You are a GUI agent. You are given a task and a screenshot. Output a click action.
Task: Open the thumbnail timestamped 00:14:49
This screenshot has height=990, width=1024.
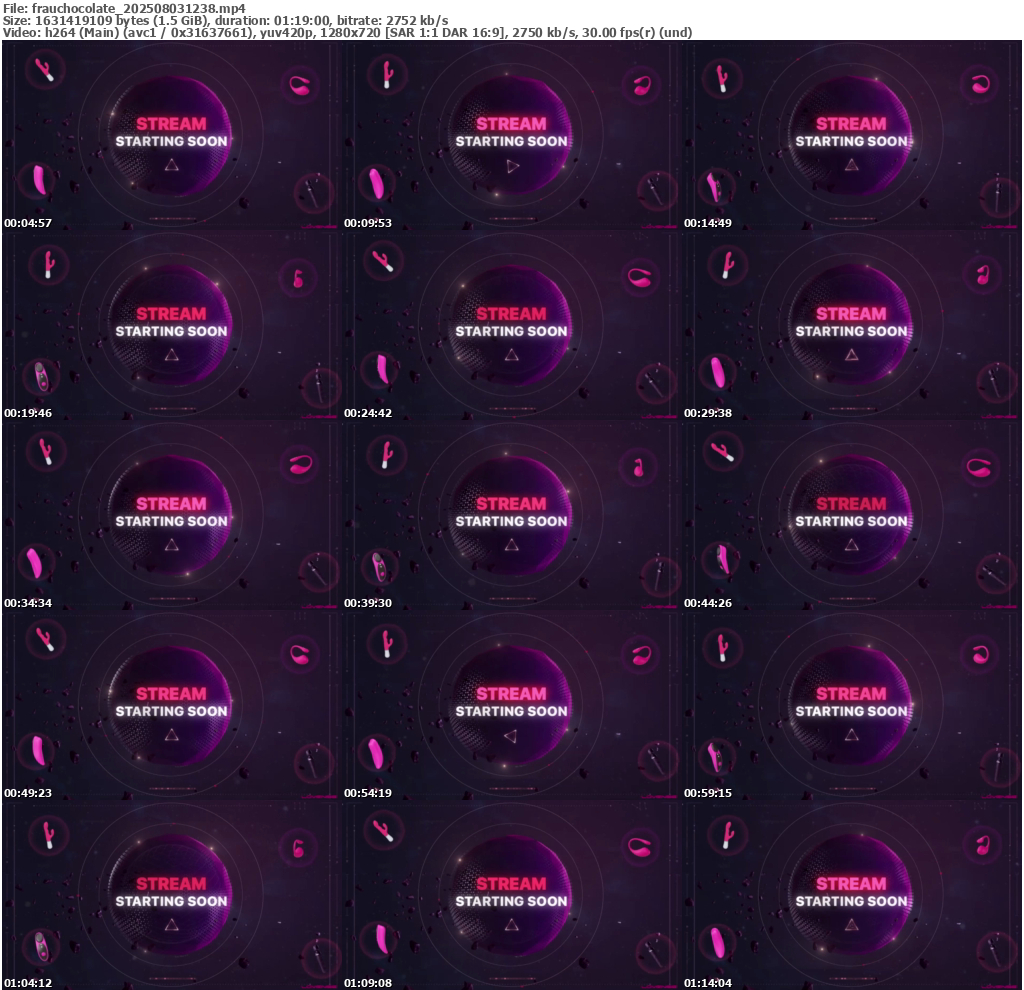pos(851,135)
